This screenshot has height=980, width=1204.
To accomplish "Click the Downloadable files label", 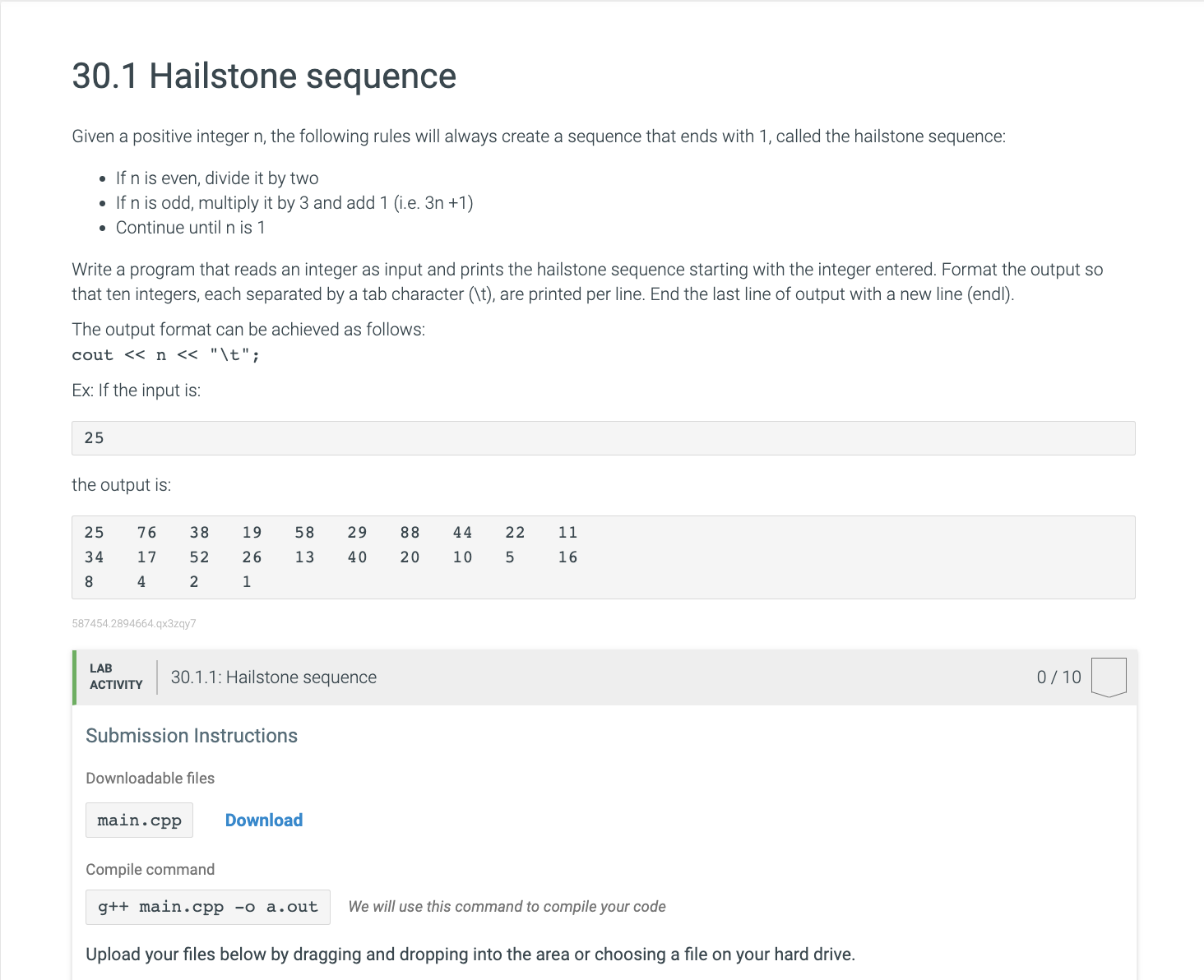I will pyautogui.click(x=150, y=778).
